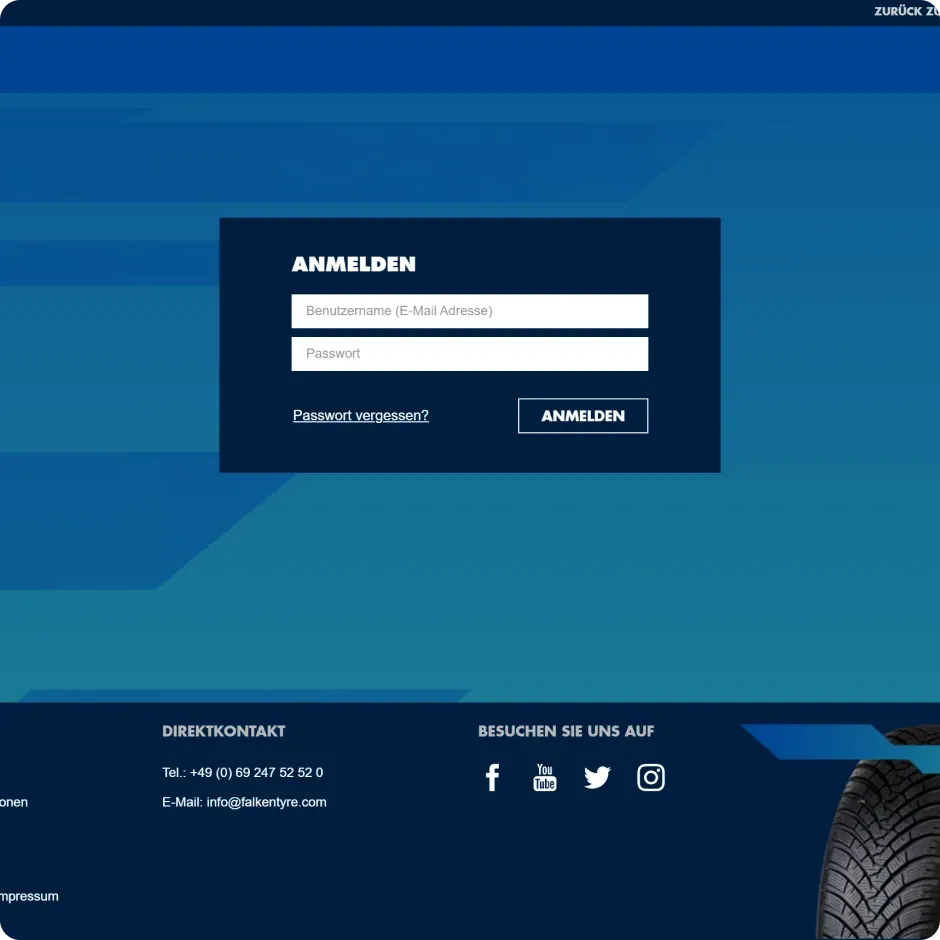Screen dimensions: 940x940
Task: Click the Benutzername (E-Mail Adresse) field
Action: 469,311
